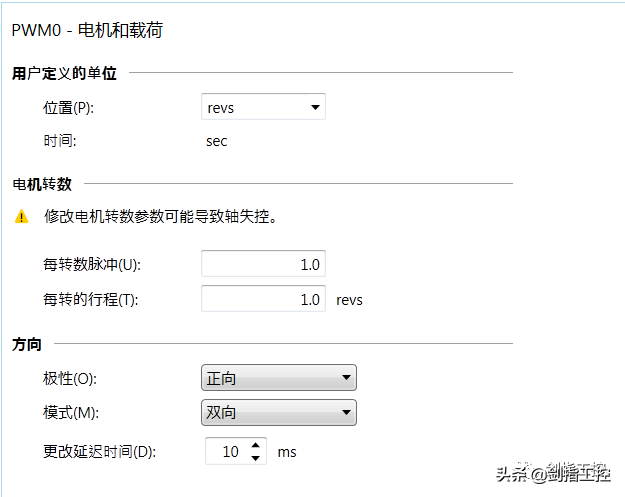Click the 每转数脉冲(U) label
The height and width of the screenshot is (497, 625).
coord(89,265)
